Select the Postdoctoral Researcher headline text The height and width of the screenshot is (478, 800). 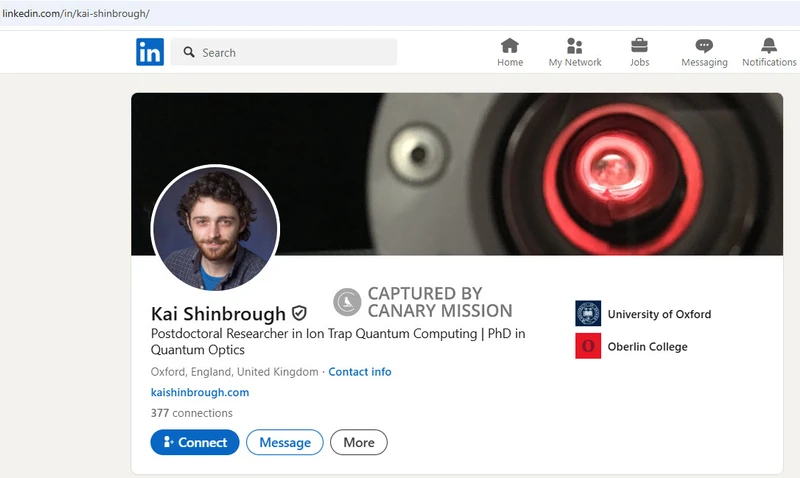tap(338, 341)
